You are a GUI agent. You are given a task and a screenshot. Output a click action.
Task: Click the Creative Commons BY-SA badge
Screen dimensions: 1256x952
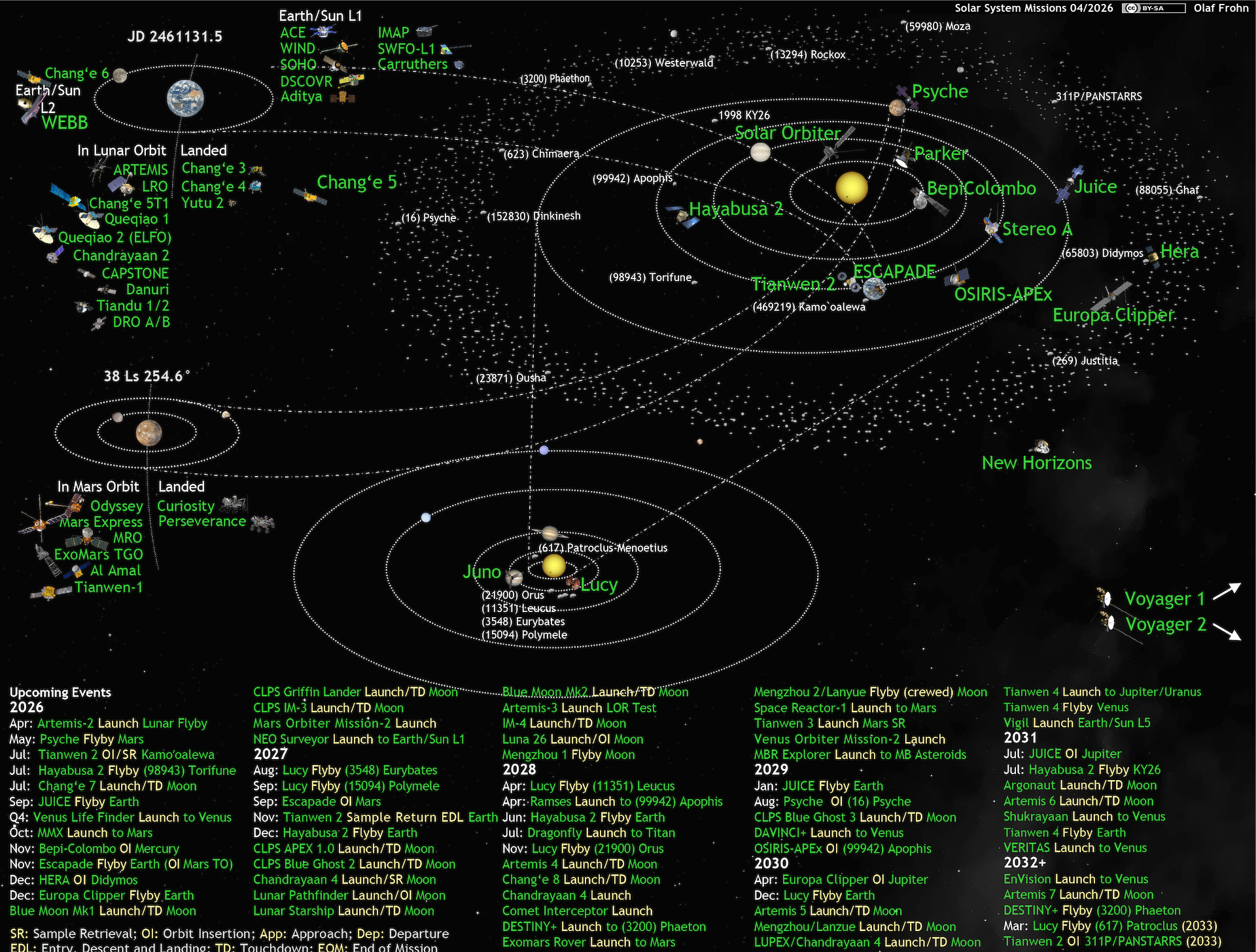[1153, 8]
